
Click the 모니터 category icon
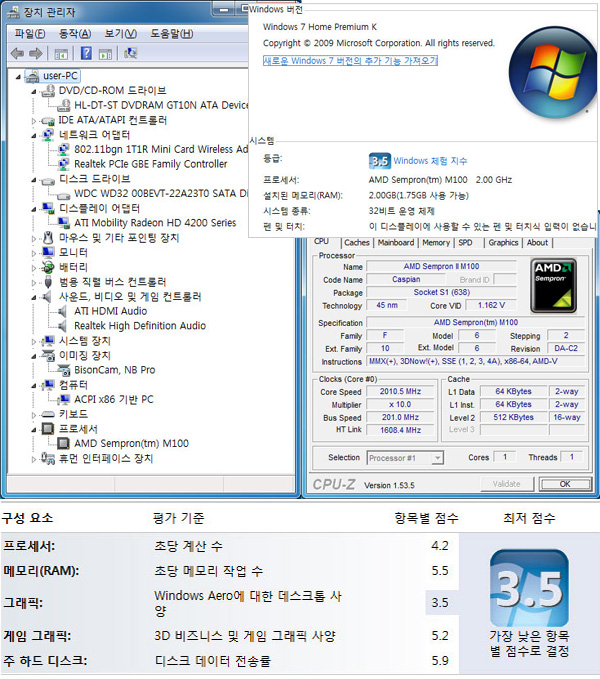(x=48, y=252)
